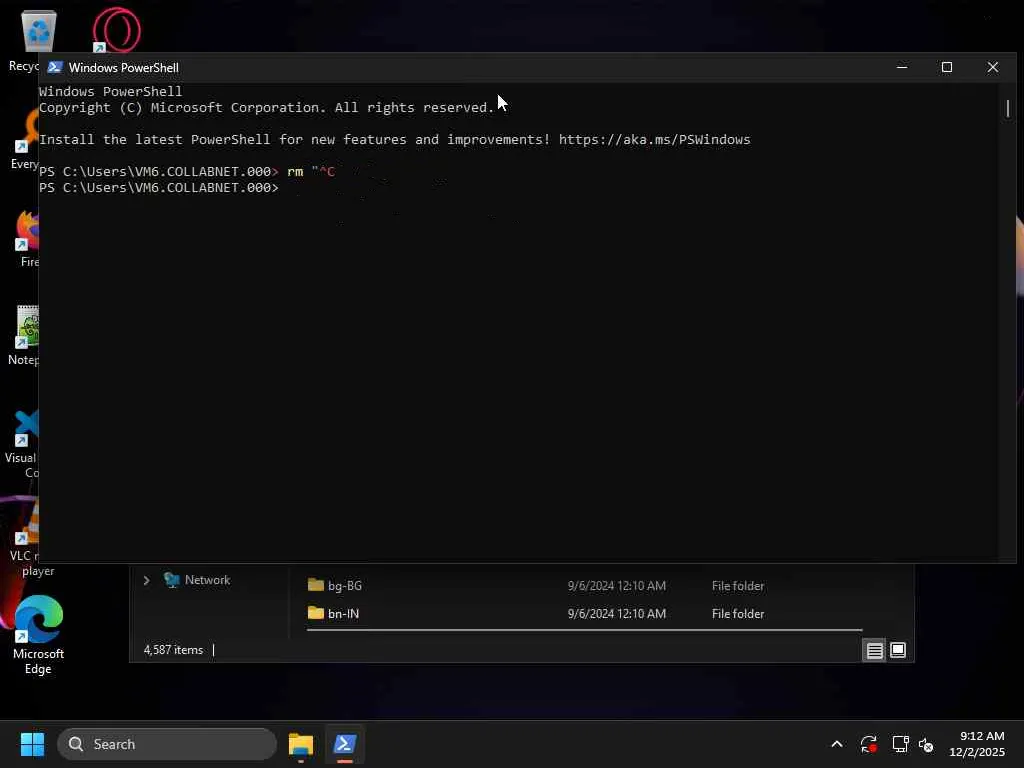
Task: Close the Windows PowerShell window
Action: pyautogui.click(x=993, y=67)
